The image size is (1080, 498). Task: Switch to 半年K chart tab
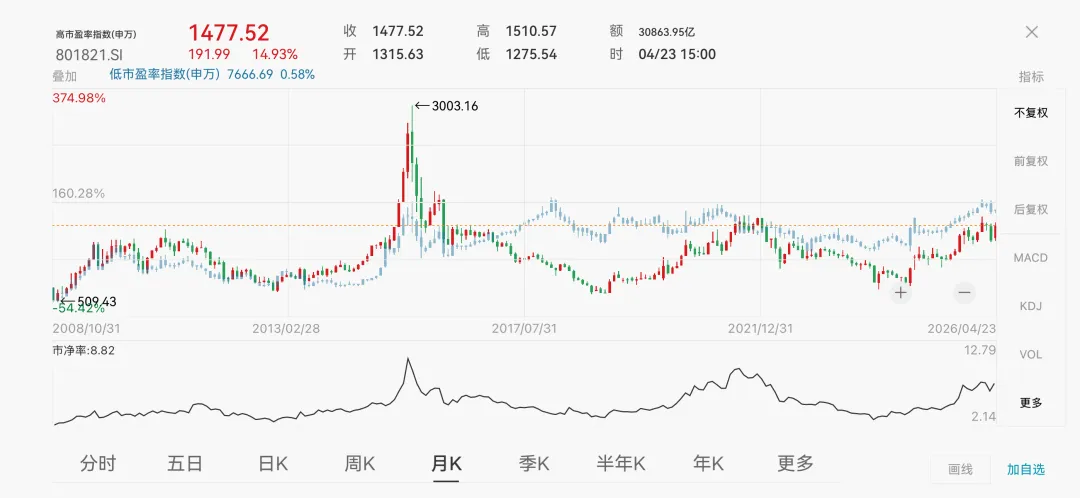(621, 464)
